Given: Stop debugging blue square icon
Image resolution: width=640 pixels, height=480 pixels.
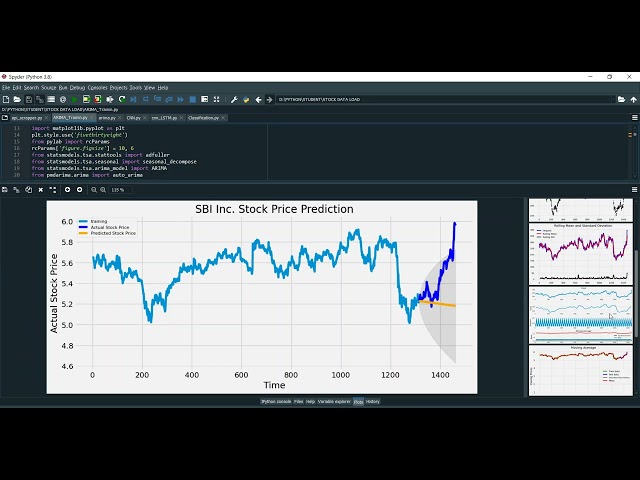Looking at the screenshot, I should tap(193, 99).
